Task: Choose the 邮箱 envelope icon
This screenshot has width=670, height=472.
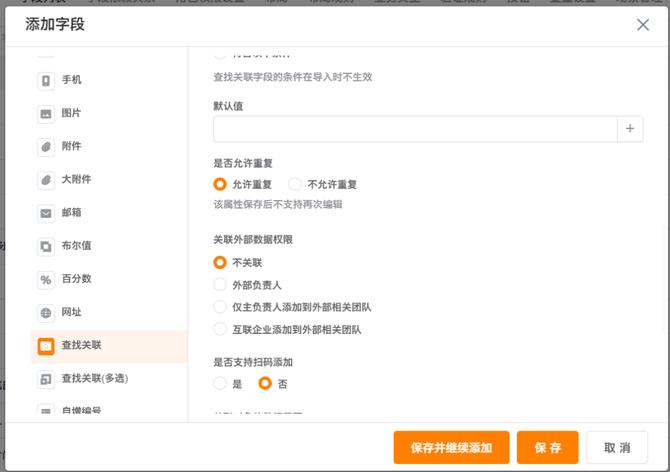Action: (x=46, y=213)
